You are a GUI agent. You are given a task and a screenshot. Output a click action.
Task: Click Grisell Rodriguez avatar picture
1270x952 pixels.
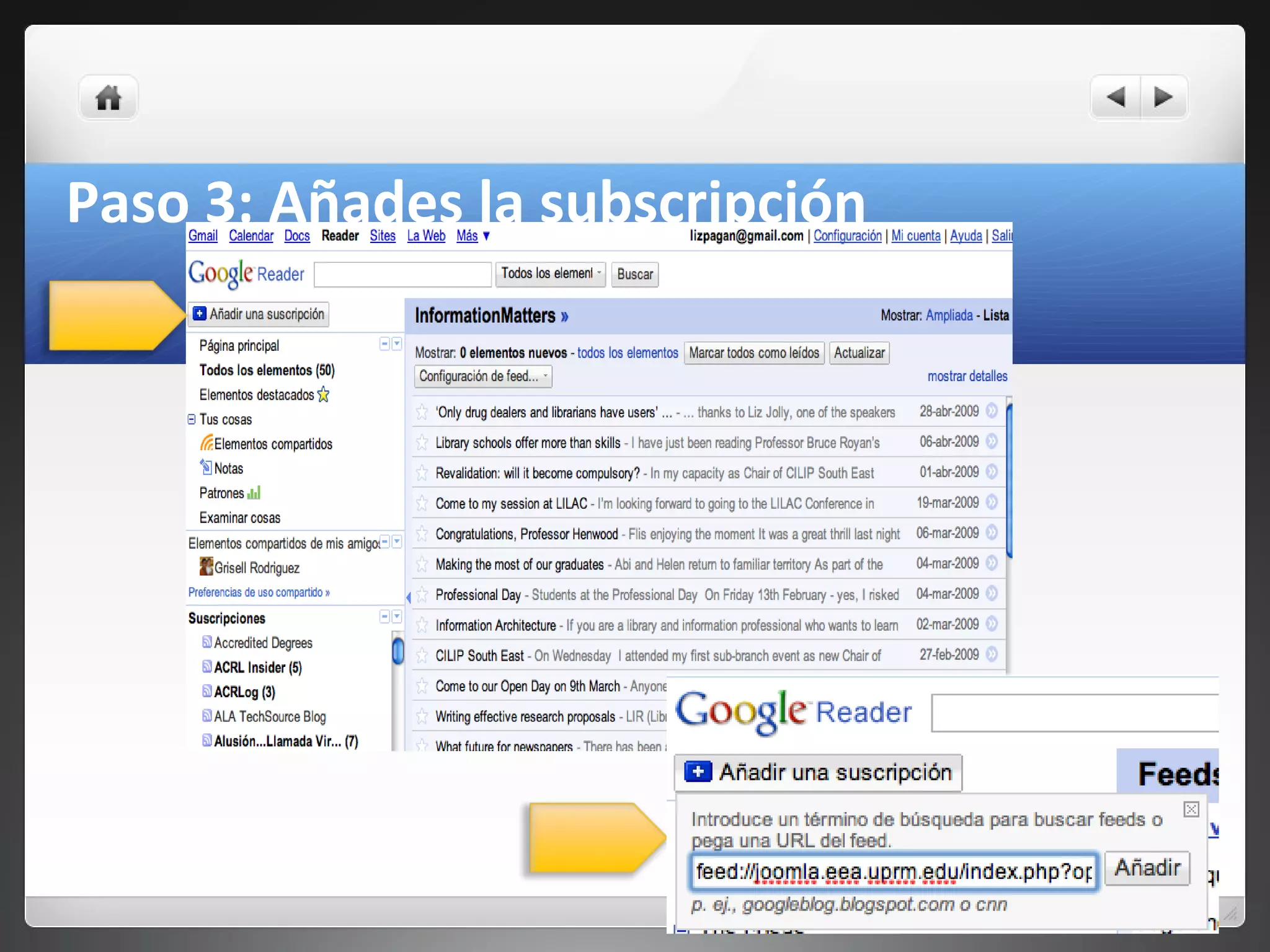tap(206, 566)
